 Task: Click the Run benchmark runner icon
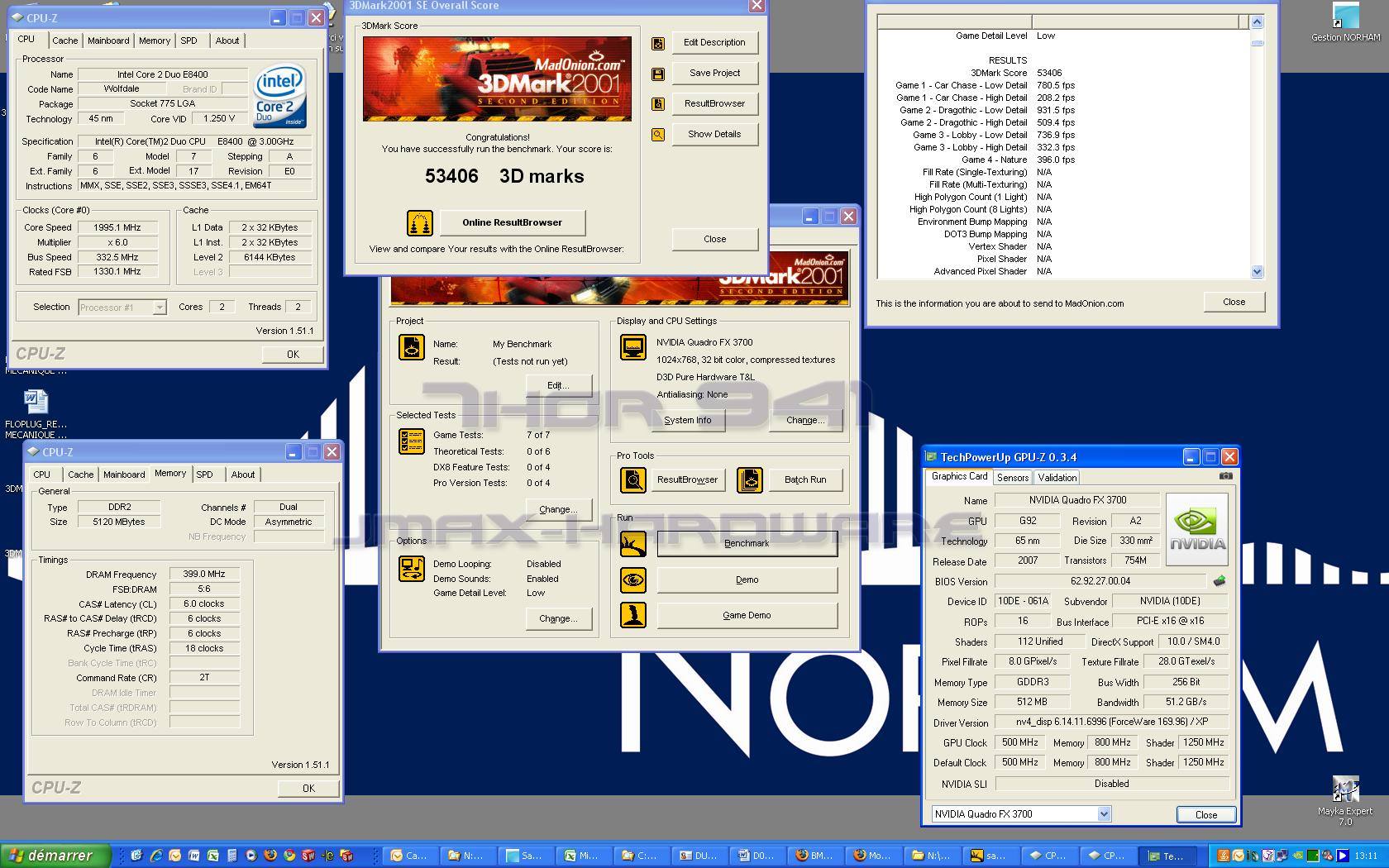(x=633, y=544)
